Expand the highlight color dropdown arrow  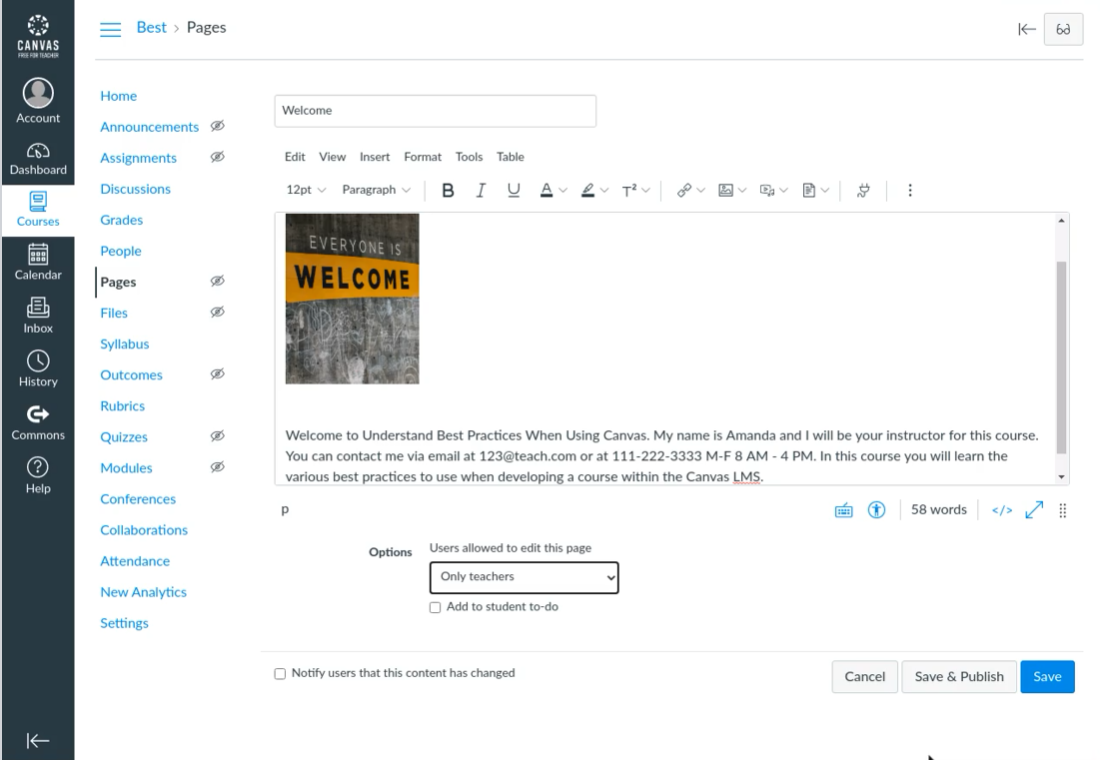[x=605, y=190]
